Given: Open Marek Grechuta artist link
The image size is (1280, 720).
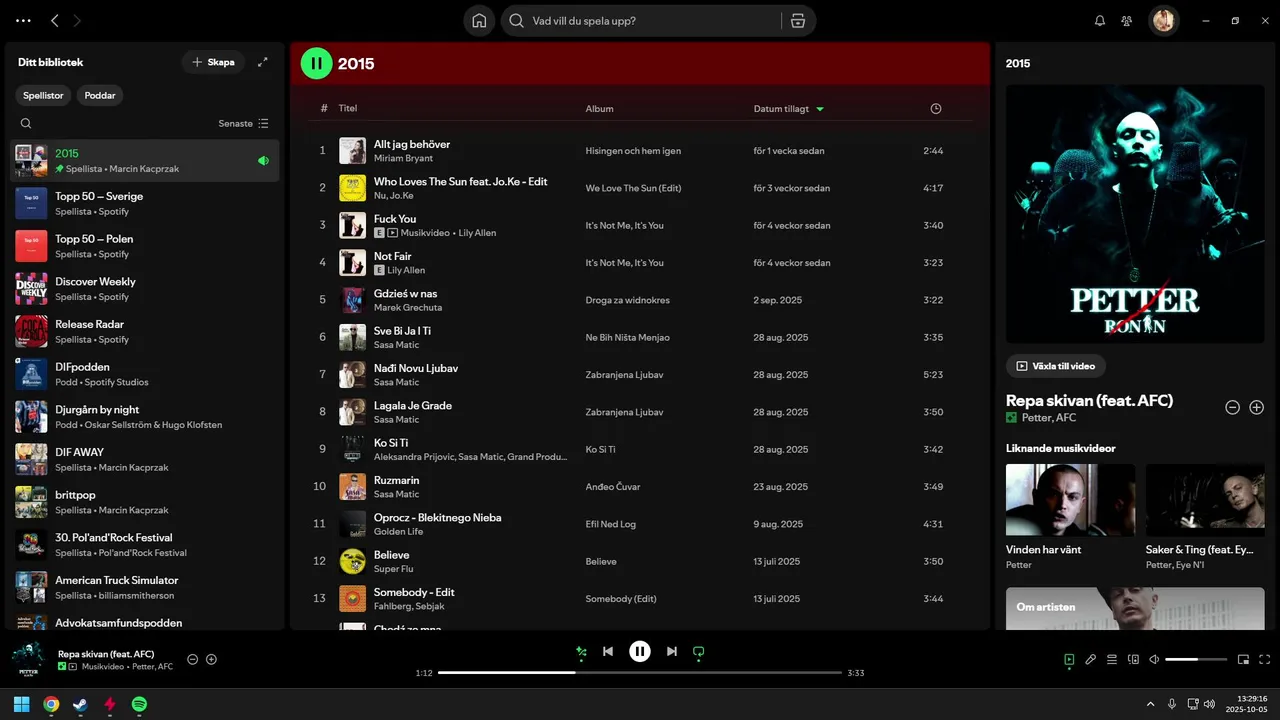Looking at the screenshot, I should click(x=408, y=307).
